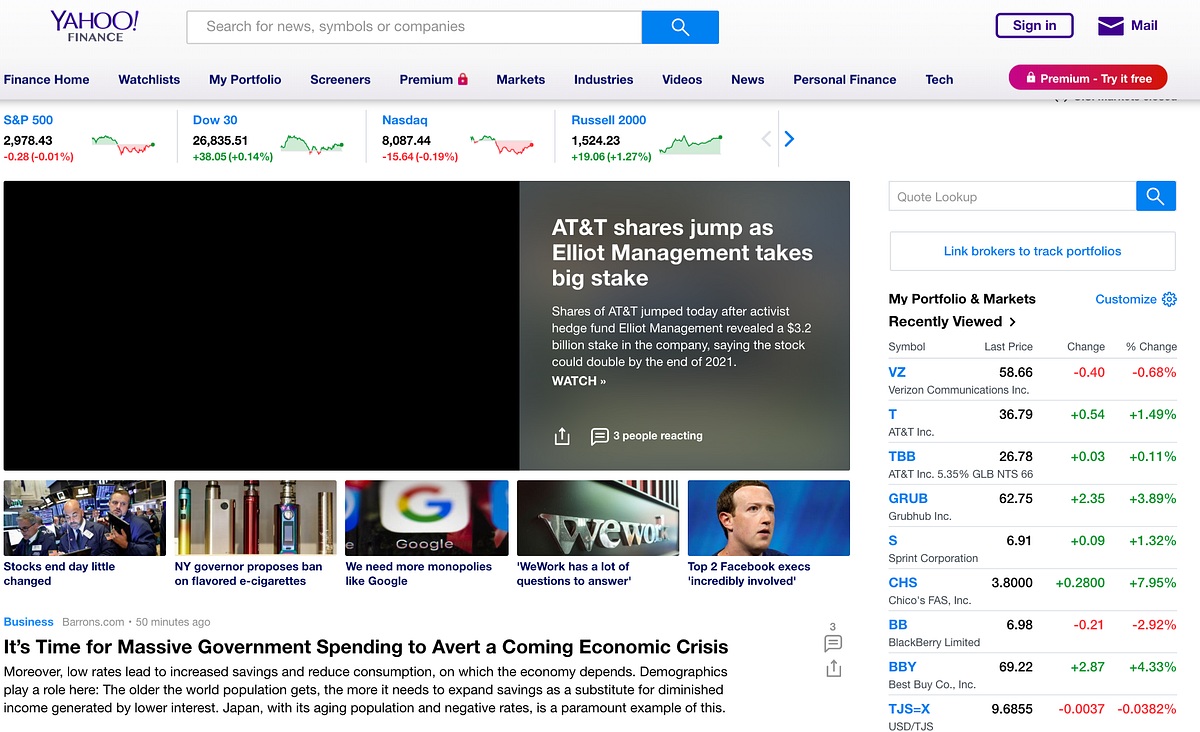Screen dimensions: 1200x732
Task: Open GRUB ticker symbol
Action: 908,498
